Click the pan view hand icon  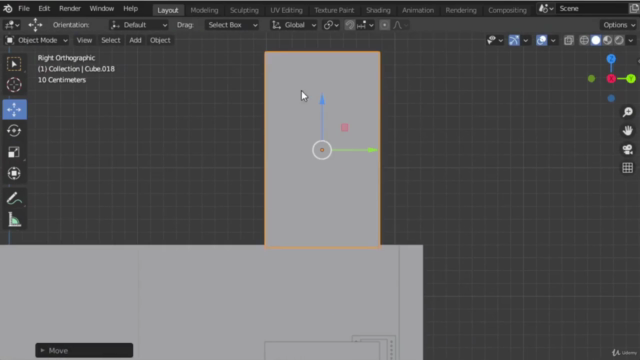[627, 131]
